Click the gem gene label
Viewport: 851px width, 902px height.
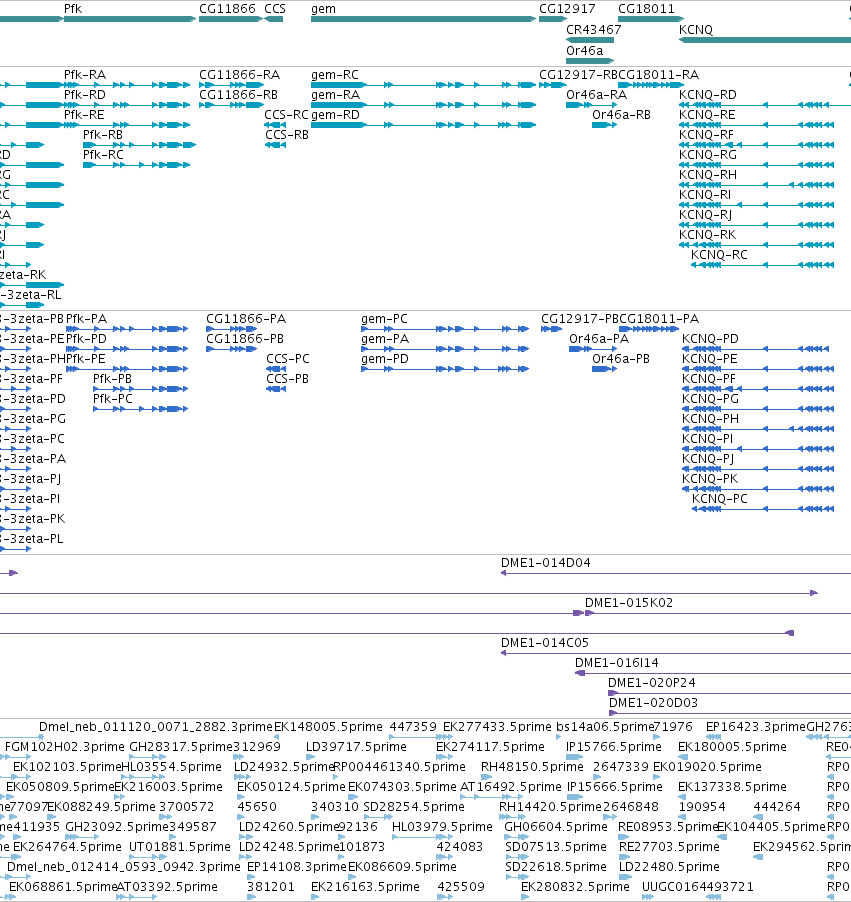pyautogui.click(x=323, y=9)
